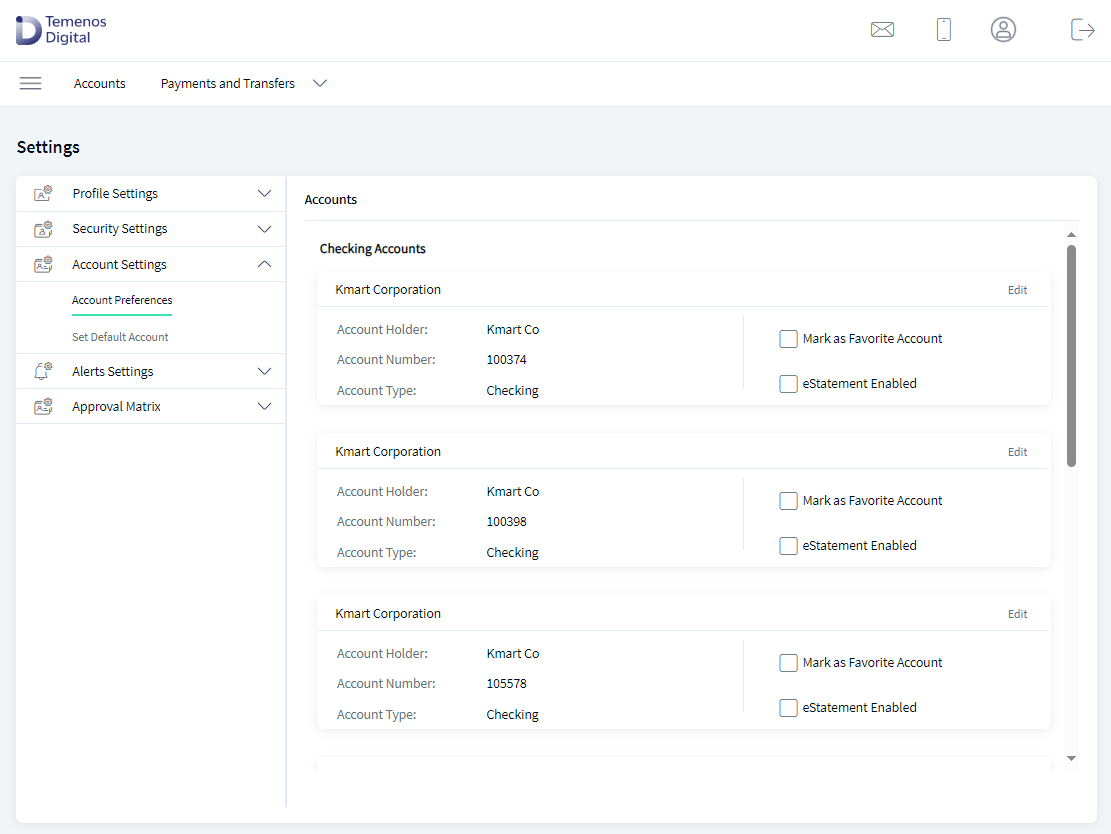Edit account number 100398

(x=1017, y=452)
